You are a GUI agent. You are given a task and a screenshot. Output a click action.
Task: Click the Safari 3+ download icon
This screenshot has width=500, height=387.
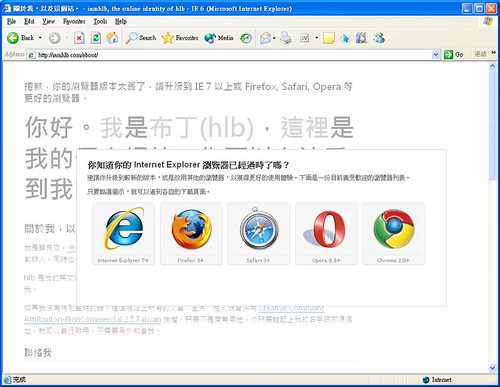(x=259, y=234)
